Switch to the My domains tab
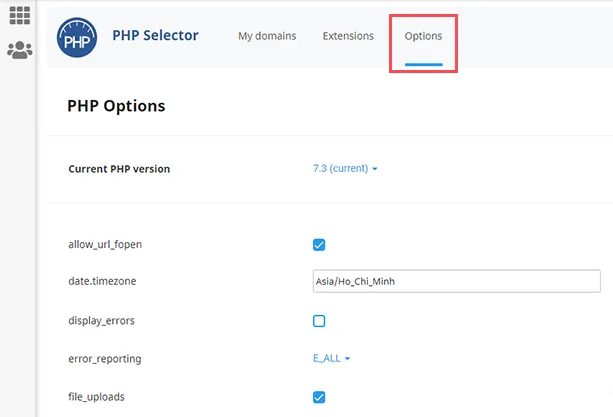Viewport: 613px width, 417px height. [267, 36]
